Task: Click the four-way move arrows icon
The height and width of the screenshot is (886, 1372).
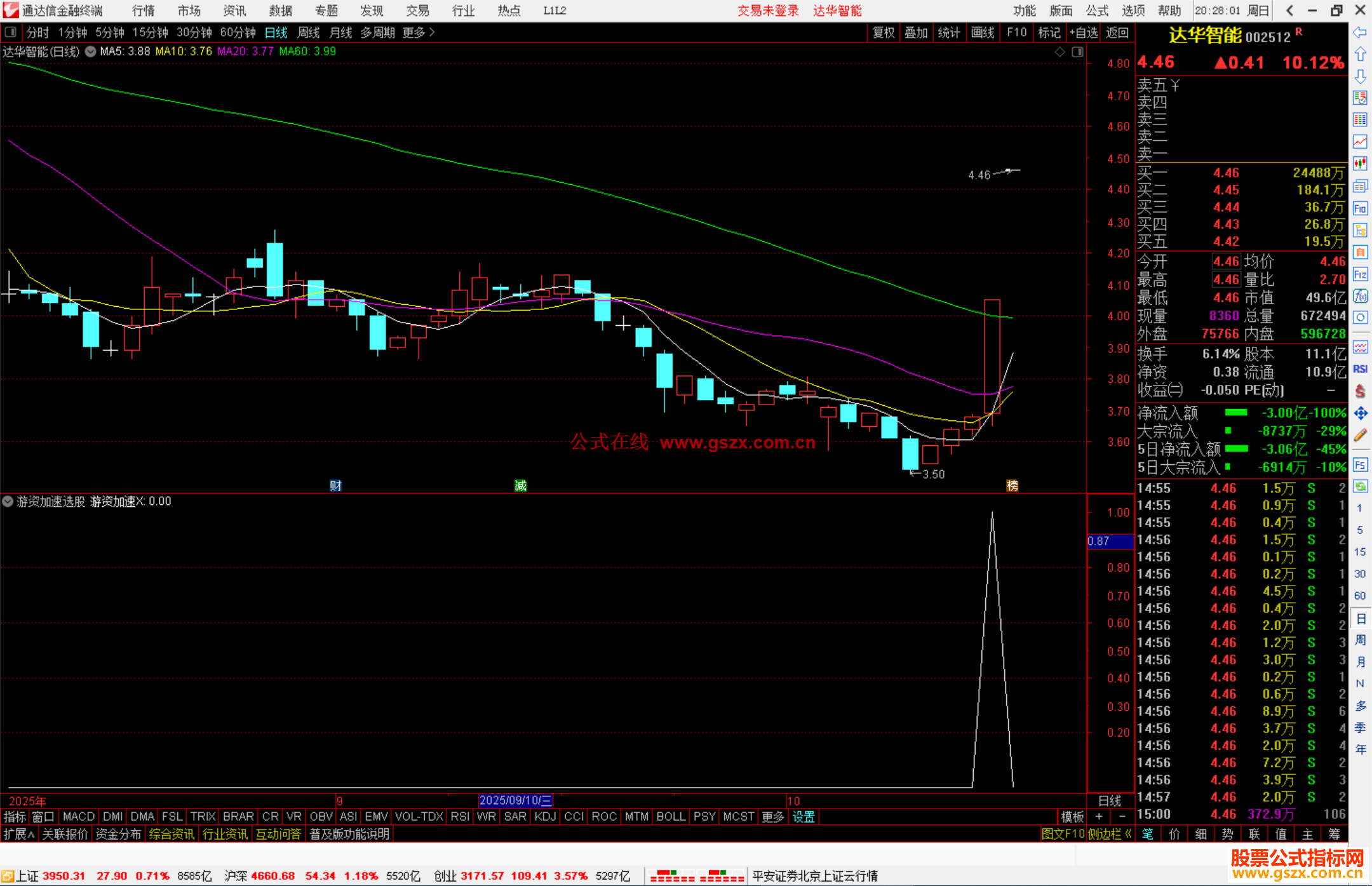Action: pos(1360,413)
